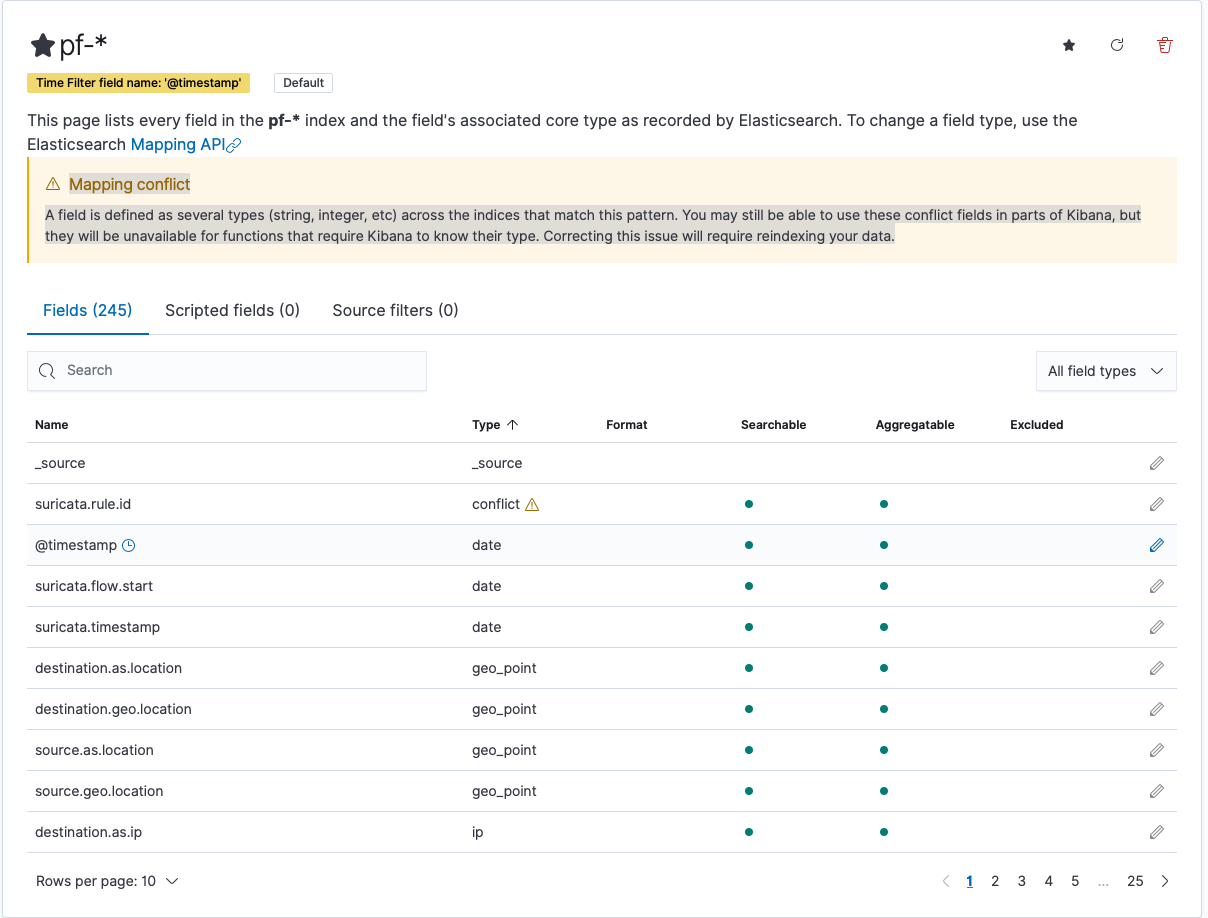Open the All field types dropdown
Screen dimensions: 1208x918
pyautogui.click(x=1106, y=371)
